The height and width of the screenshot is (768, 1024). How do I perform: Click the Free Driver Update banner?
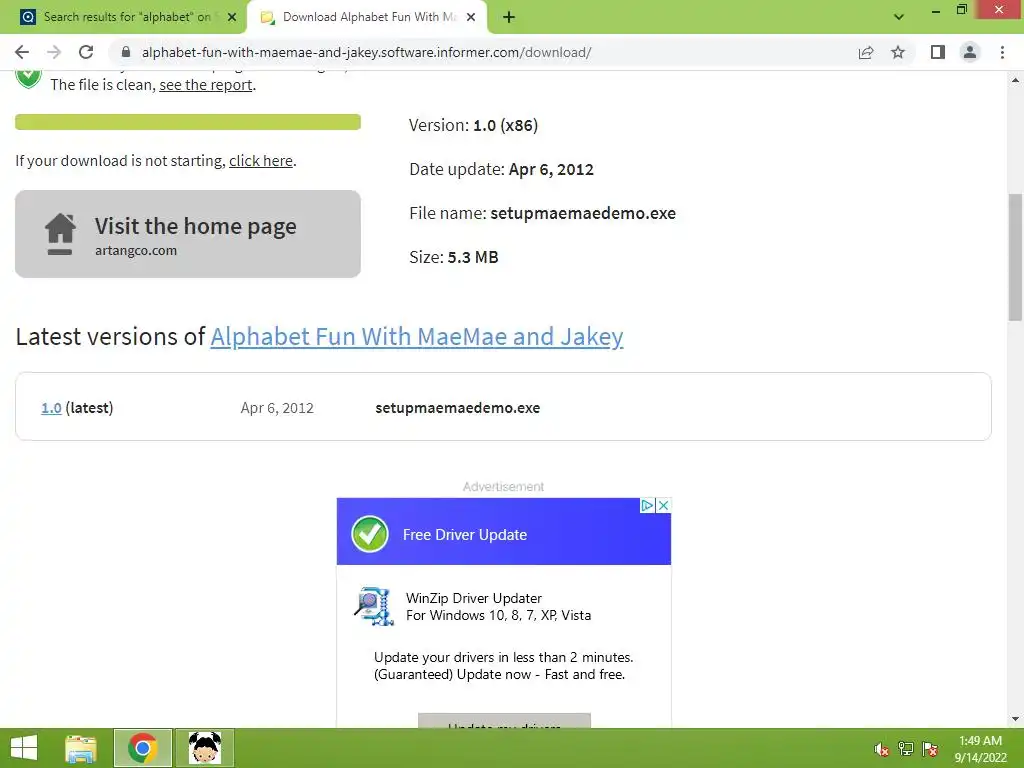tap(504, 532)
